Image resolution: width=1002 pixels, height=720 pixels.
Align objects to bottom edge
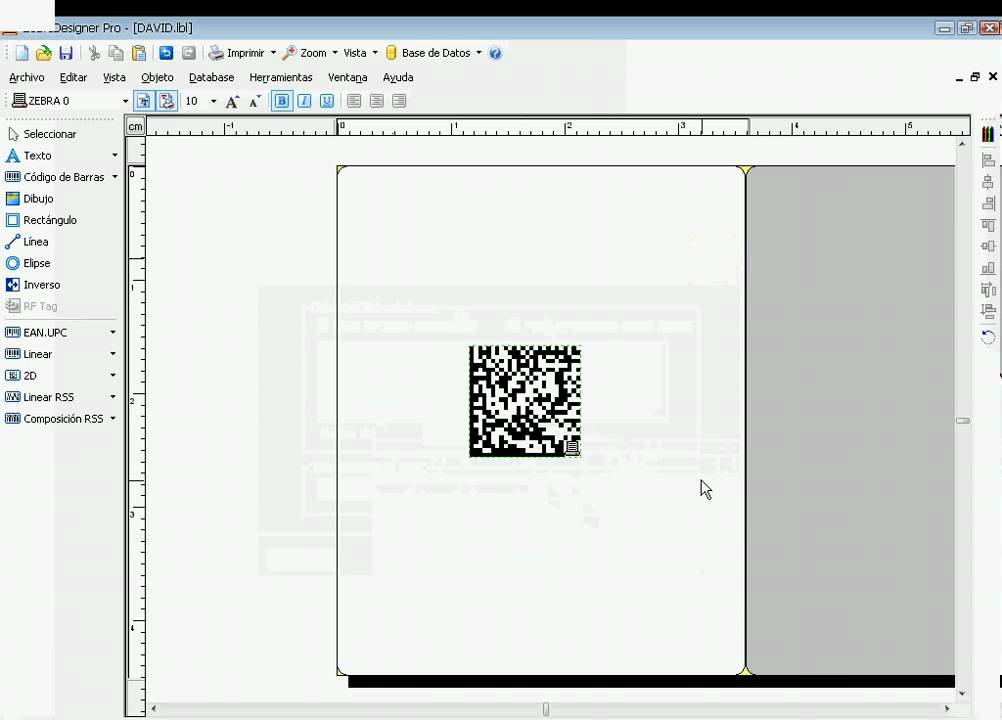point(988,268)
